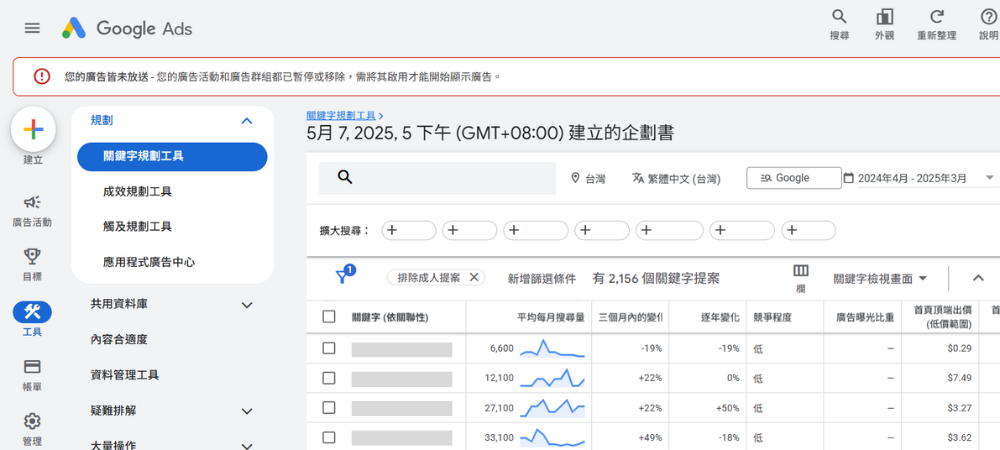
Task: Open 資料管理工具
Action: [x=125, y=375]
